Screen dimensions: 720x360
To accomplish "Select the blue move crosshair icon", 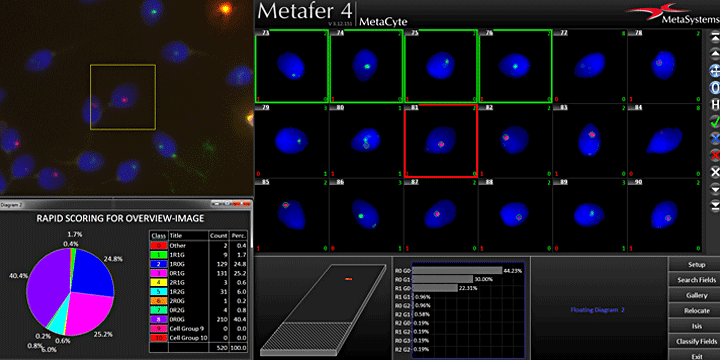I will (x=714, y=71).
